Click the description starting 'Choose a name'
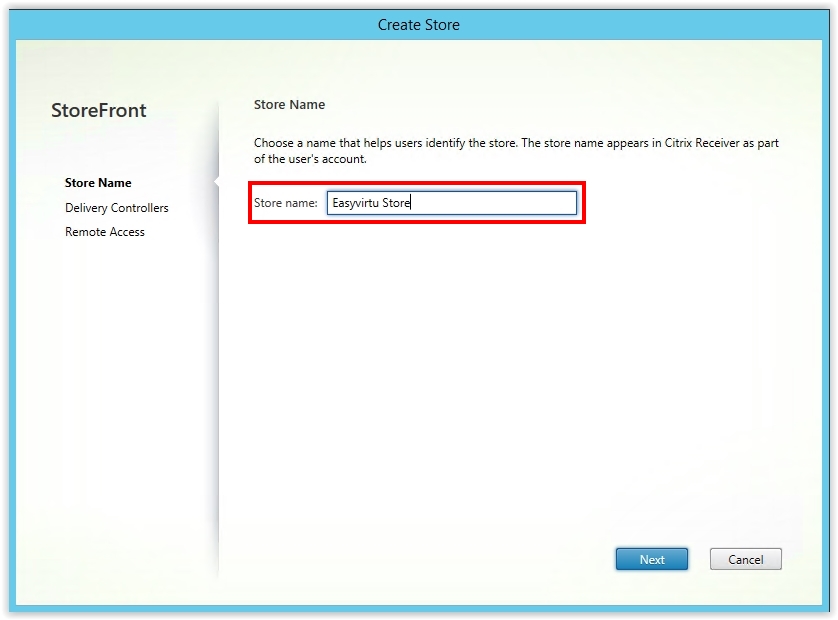The height and width of the screenshot is (620, 838). pos(516,151)
